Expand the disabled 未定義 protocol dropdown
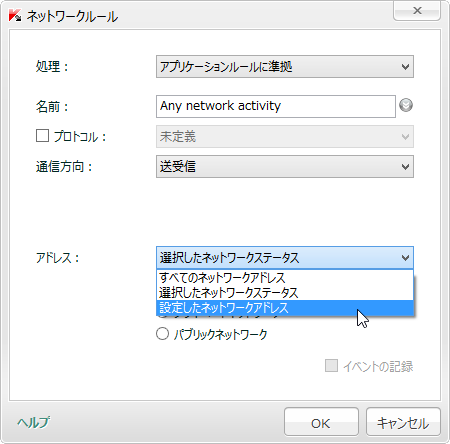The height and width of the screenshot is (444, 450). [285, 136]
